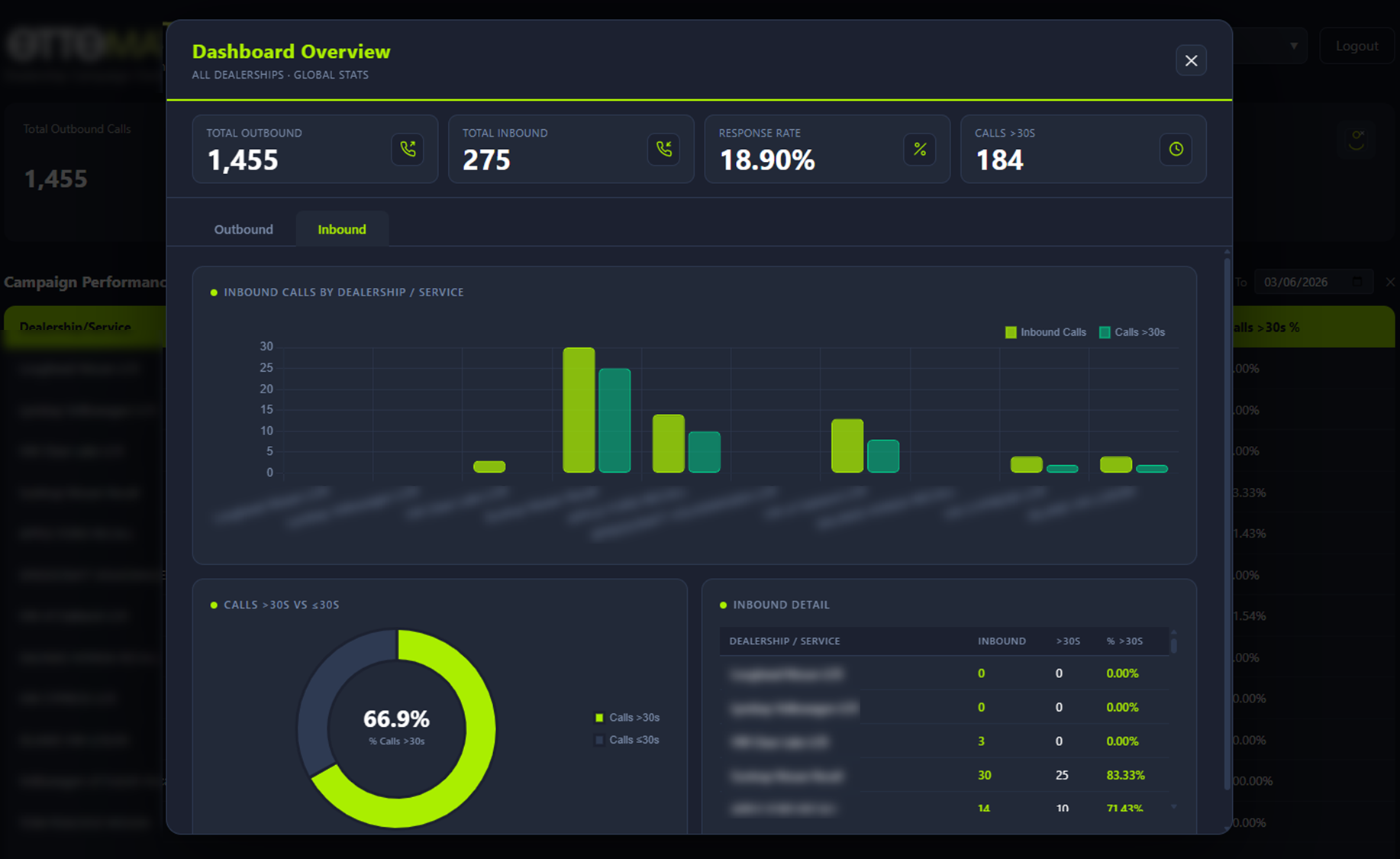Open the calendar icon in the To date field
The image size is (1400, 859).
point(1359,282)
